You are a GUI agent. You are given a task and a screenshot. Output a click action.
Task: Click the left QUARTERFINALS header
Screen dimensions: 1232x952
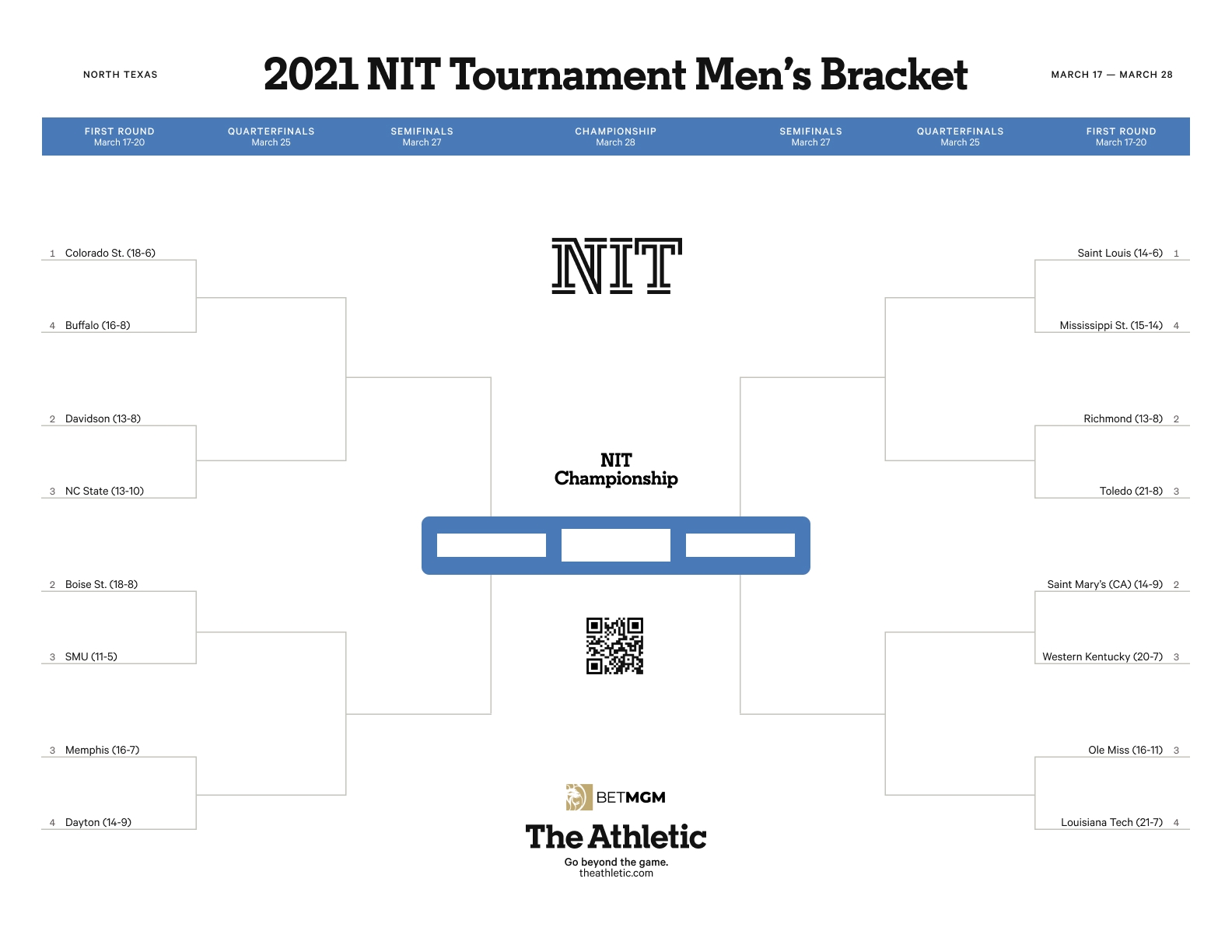click(271, 136)
